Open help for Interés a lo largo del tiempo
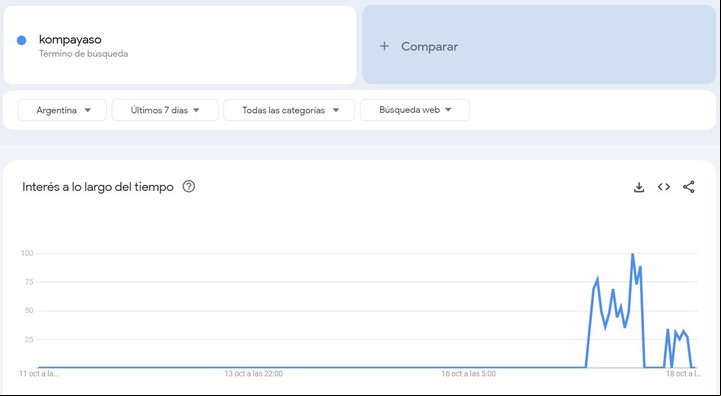The height and width of the screenshot is (396, 721). [189, 187]
